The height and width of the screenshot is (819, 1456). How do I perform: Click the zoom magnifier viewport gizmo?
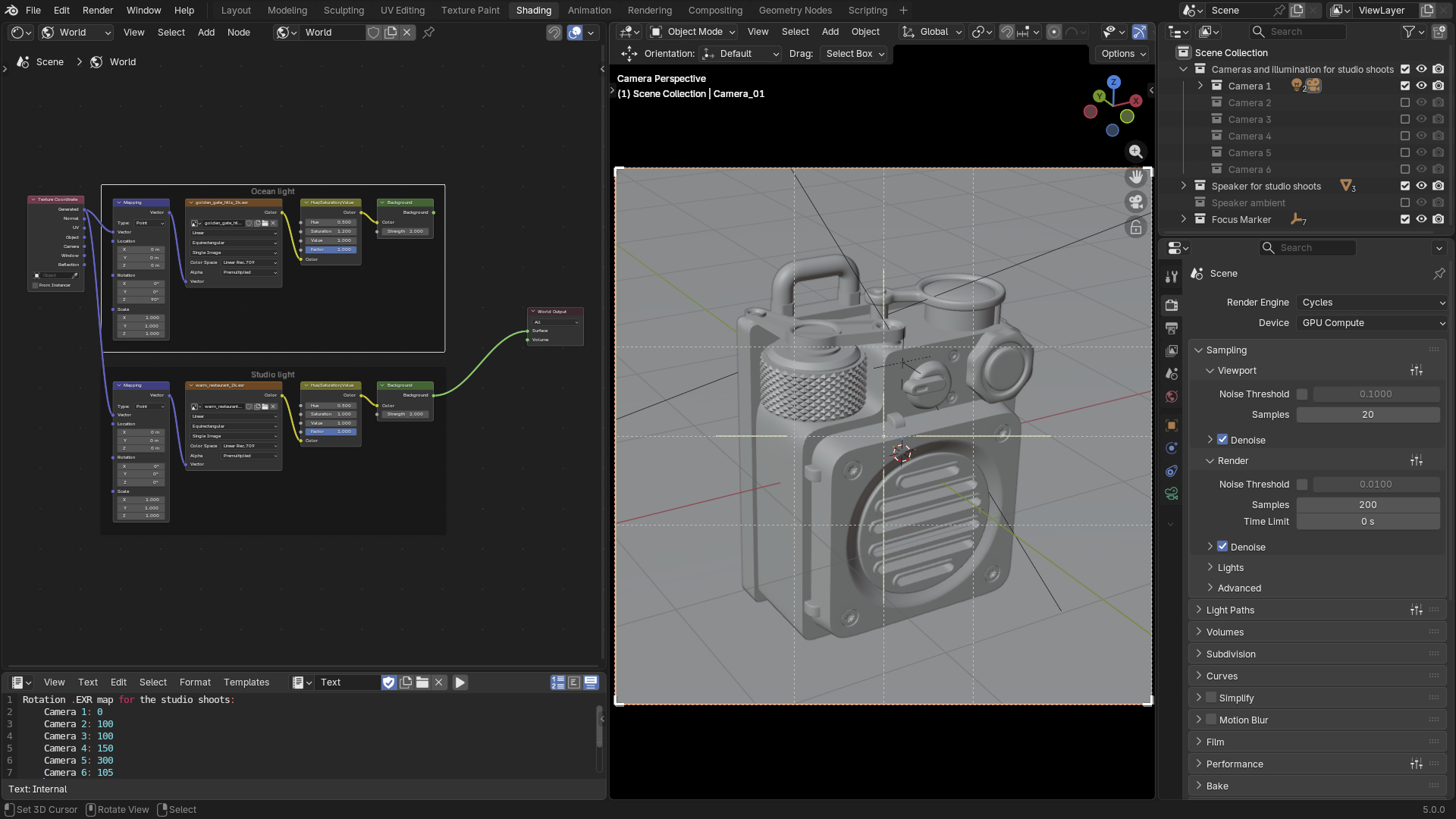pyautogui.click(x=1135, y=152)
